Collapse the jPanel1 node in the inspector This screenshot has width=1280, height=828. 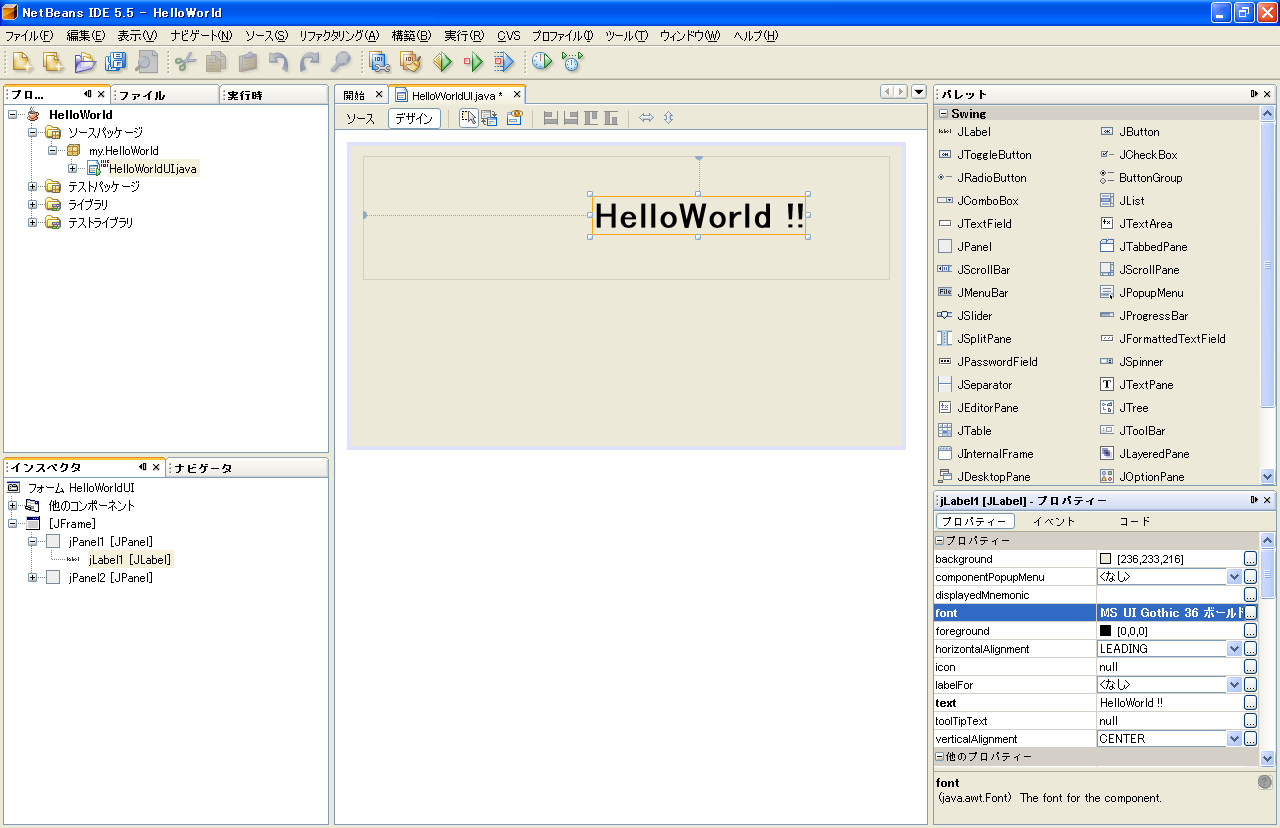point(33,541)
